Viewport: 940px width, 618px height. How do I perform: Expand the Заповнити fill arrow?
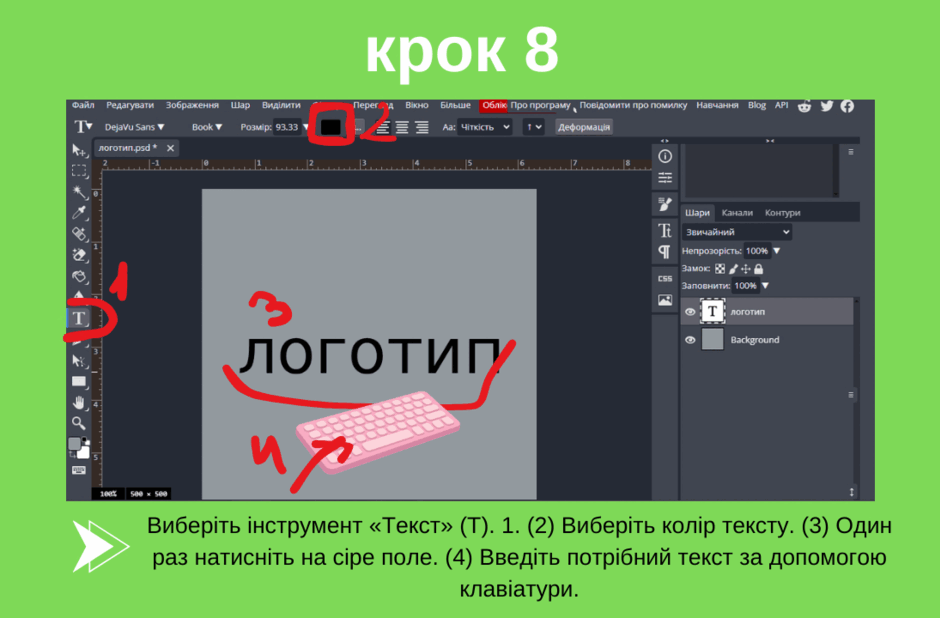pyautogui.click(x=766, y=286)
